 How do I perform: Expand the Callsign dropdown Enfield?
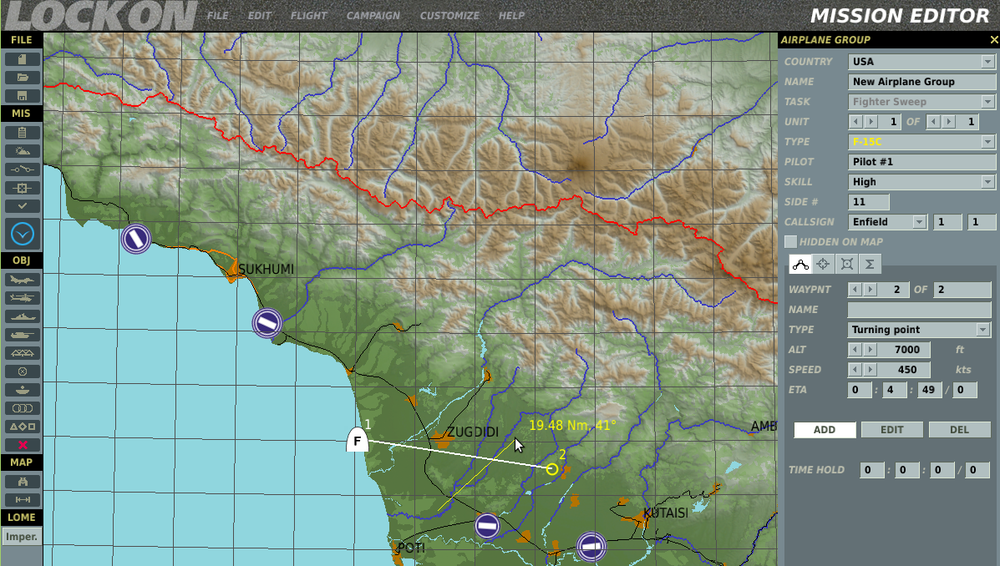click(x=919, y=222)
